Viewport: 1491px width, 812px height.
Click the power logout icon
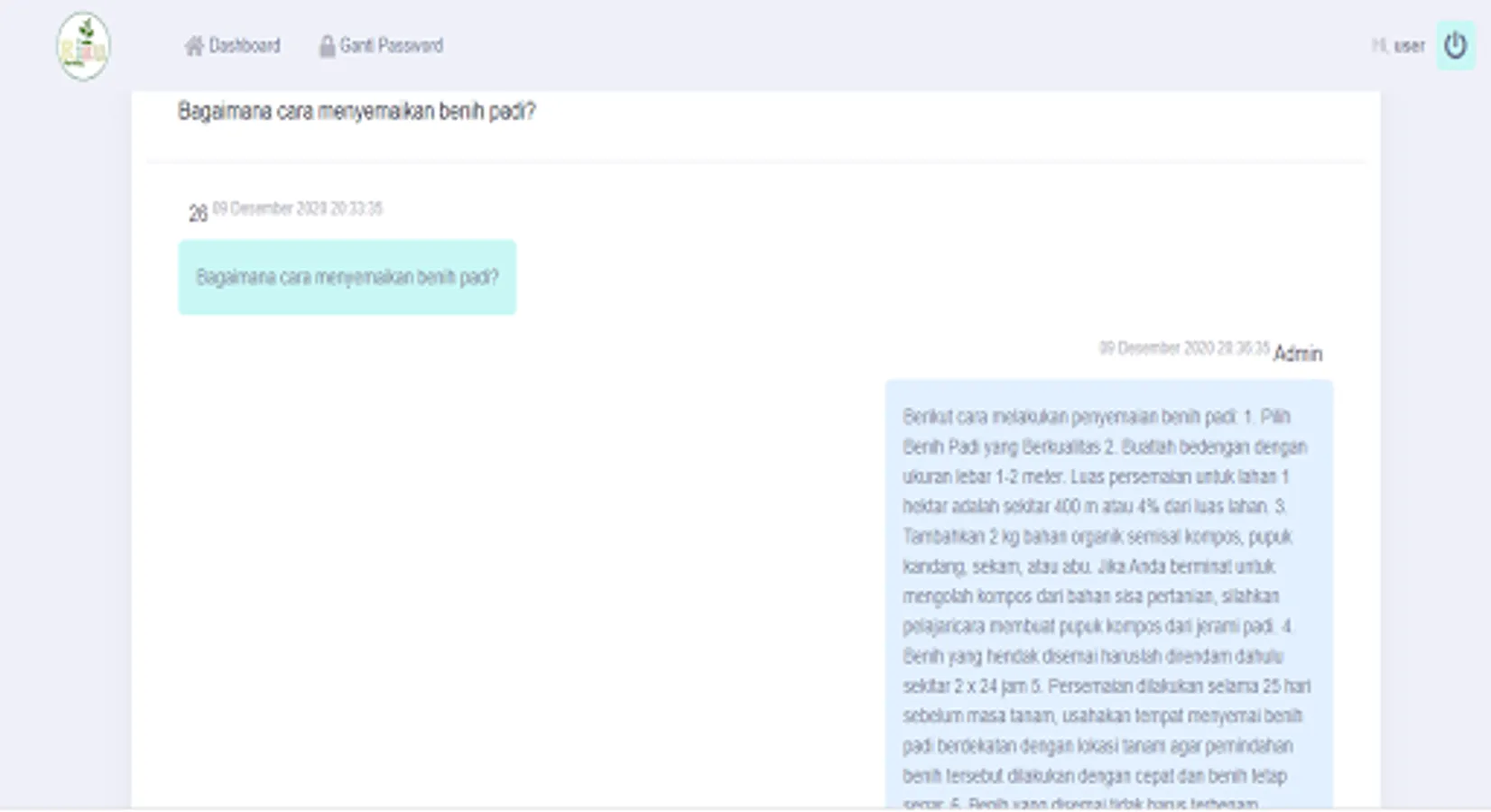click(x=1456, y=45)
